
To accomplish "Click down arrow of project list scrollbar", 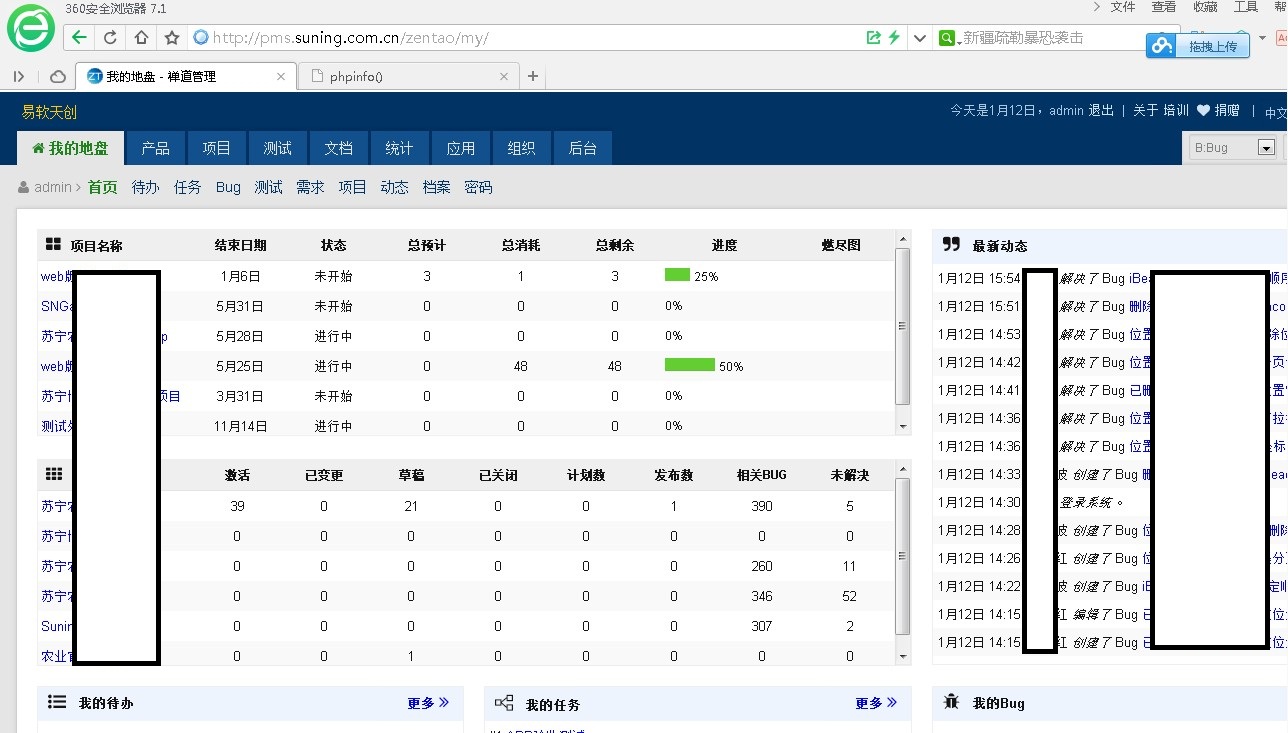I will (903, 427).
